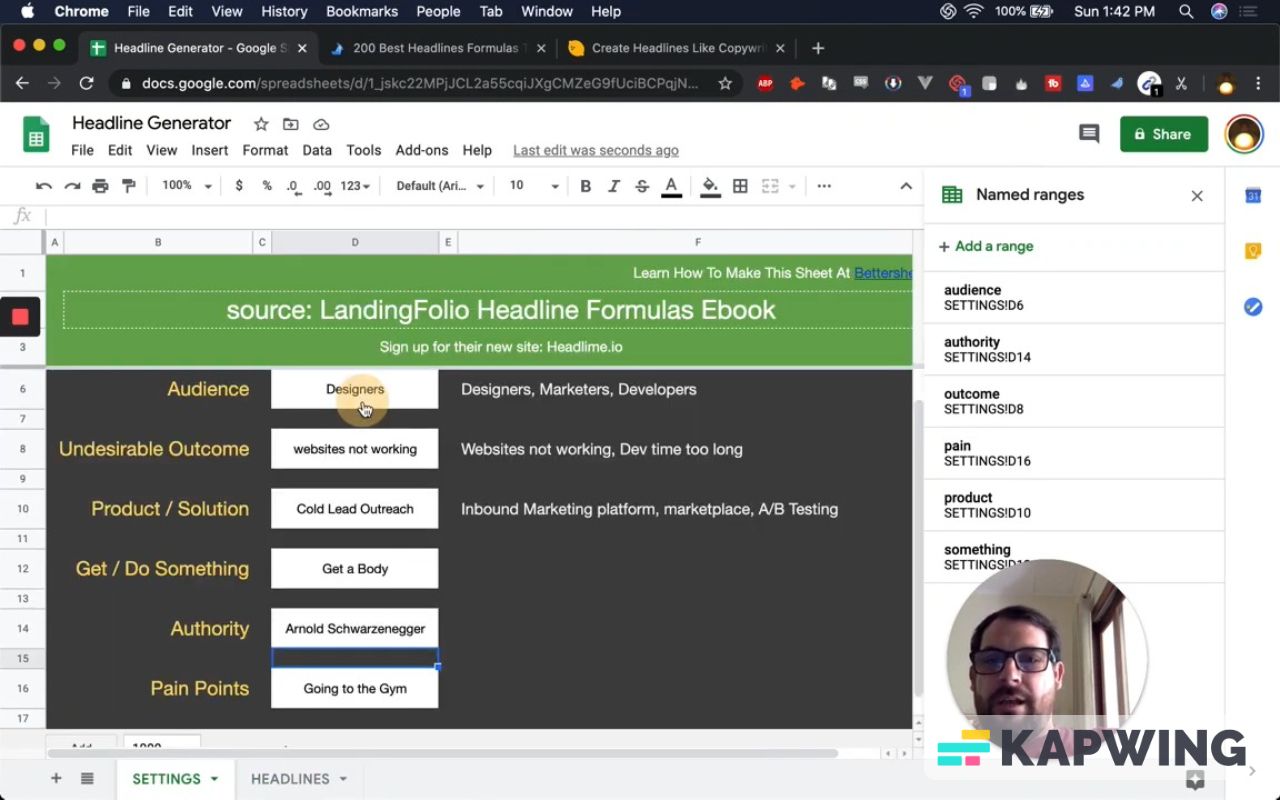Close the Named ranges panel
1280x800 pixels.
[1197, 196]
